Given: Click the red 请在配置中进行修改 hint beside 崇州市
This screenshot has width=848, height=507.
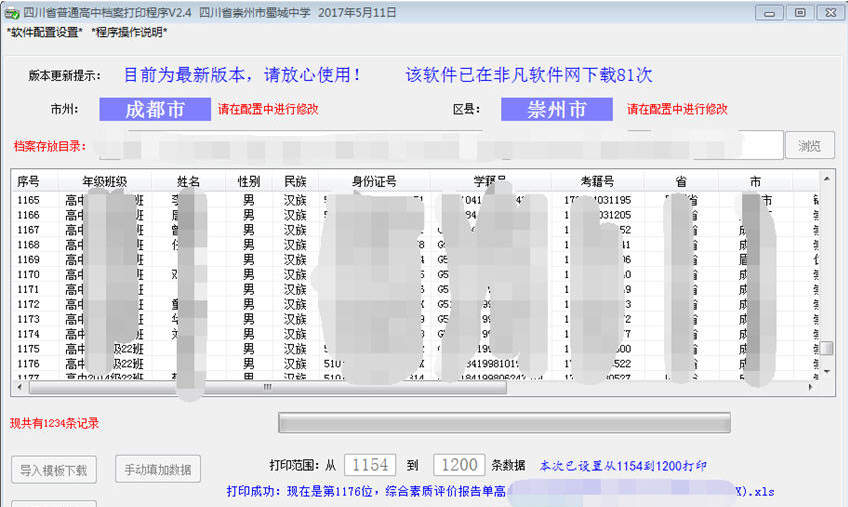Looking at the screenshot, I should point(677,109).
